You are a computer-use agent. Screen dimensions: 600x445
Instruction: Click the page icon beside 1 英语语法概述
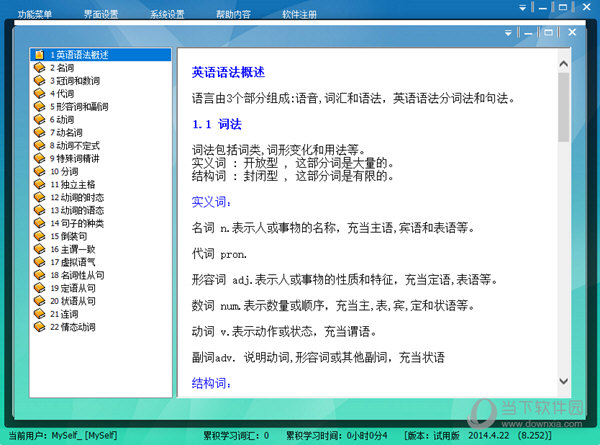coord(39,55)
